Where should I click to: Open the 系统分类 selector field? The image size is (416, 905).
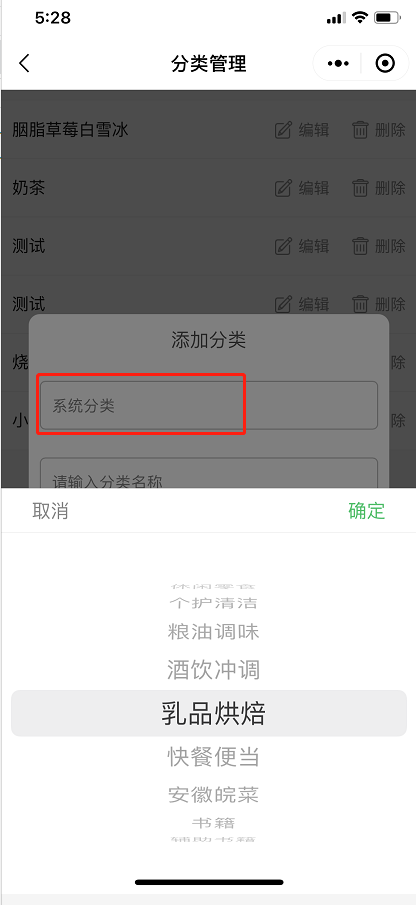pos(209,405)
